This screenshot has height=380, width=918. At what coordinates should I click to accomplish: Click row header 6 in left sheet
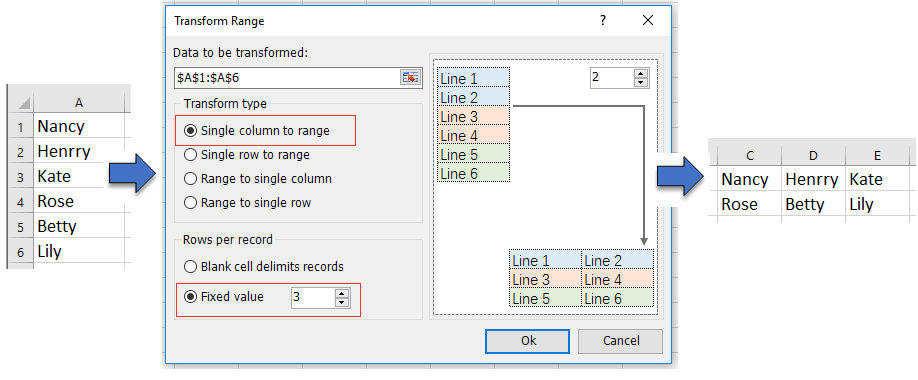pyautogui.click(x=21, y=252)
